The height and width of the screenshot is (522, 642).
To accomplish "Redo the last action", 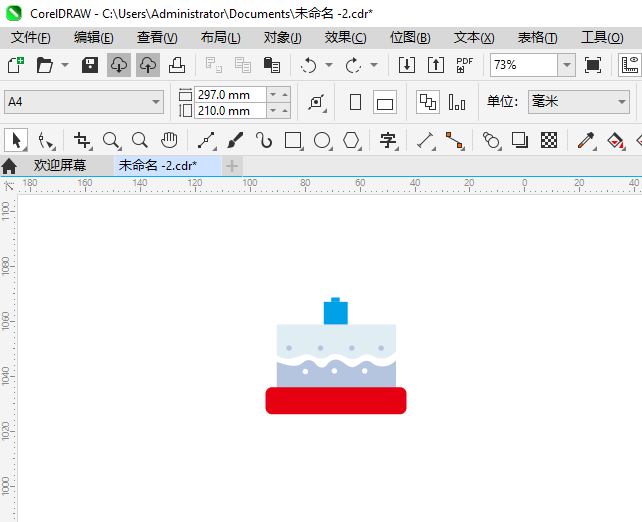I will coord(353,65).
